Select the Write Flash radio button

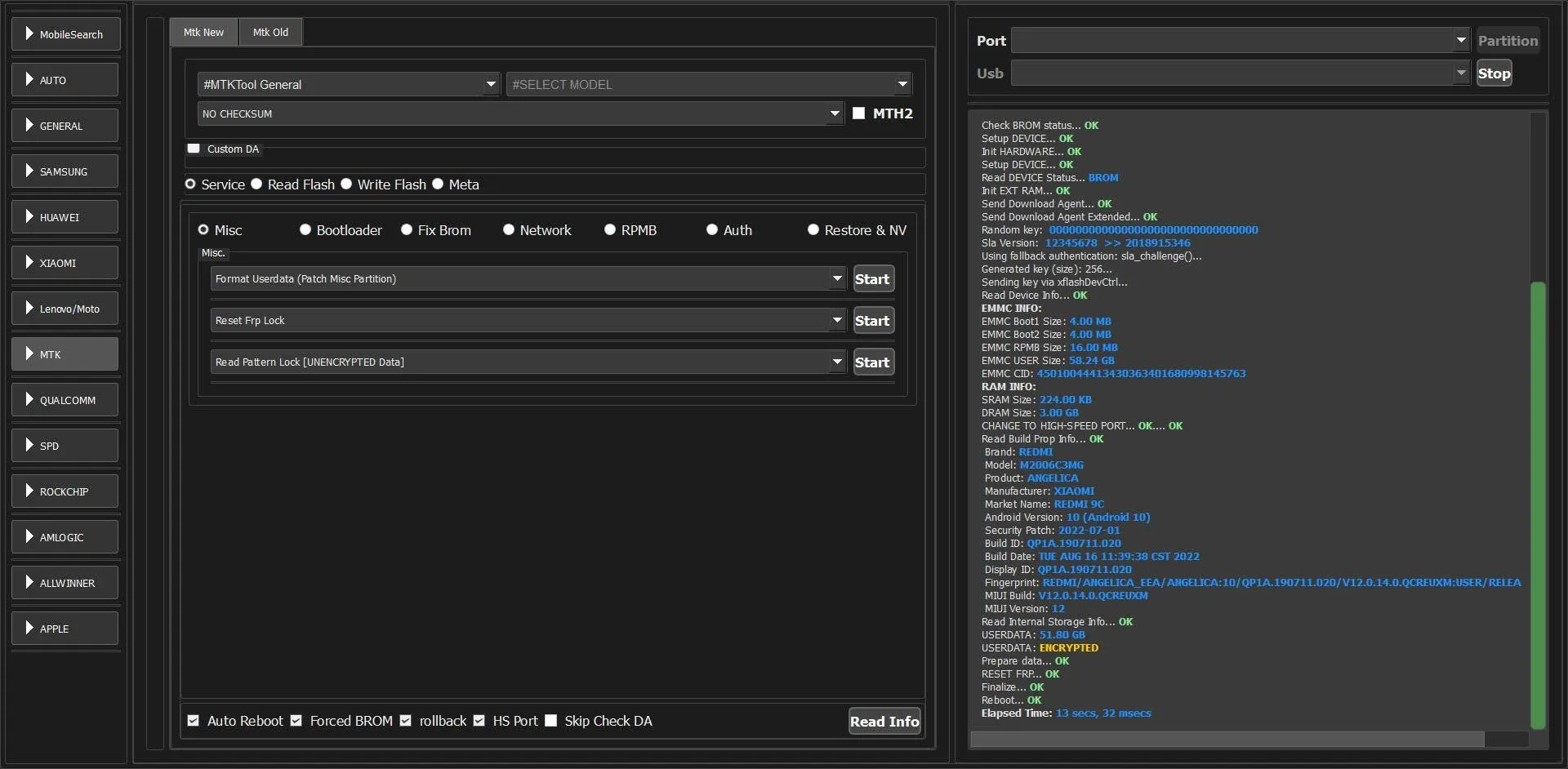coord(346,184)
